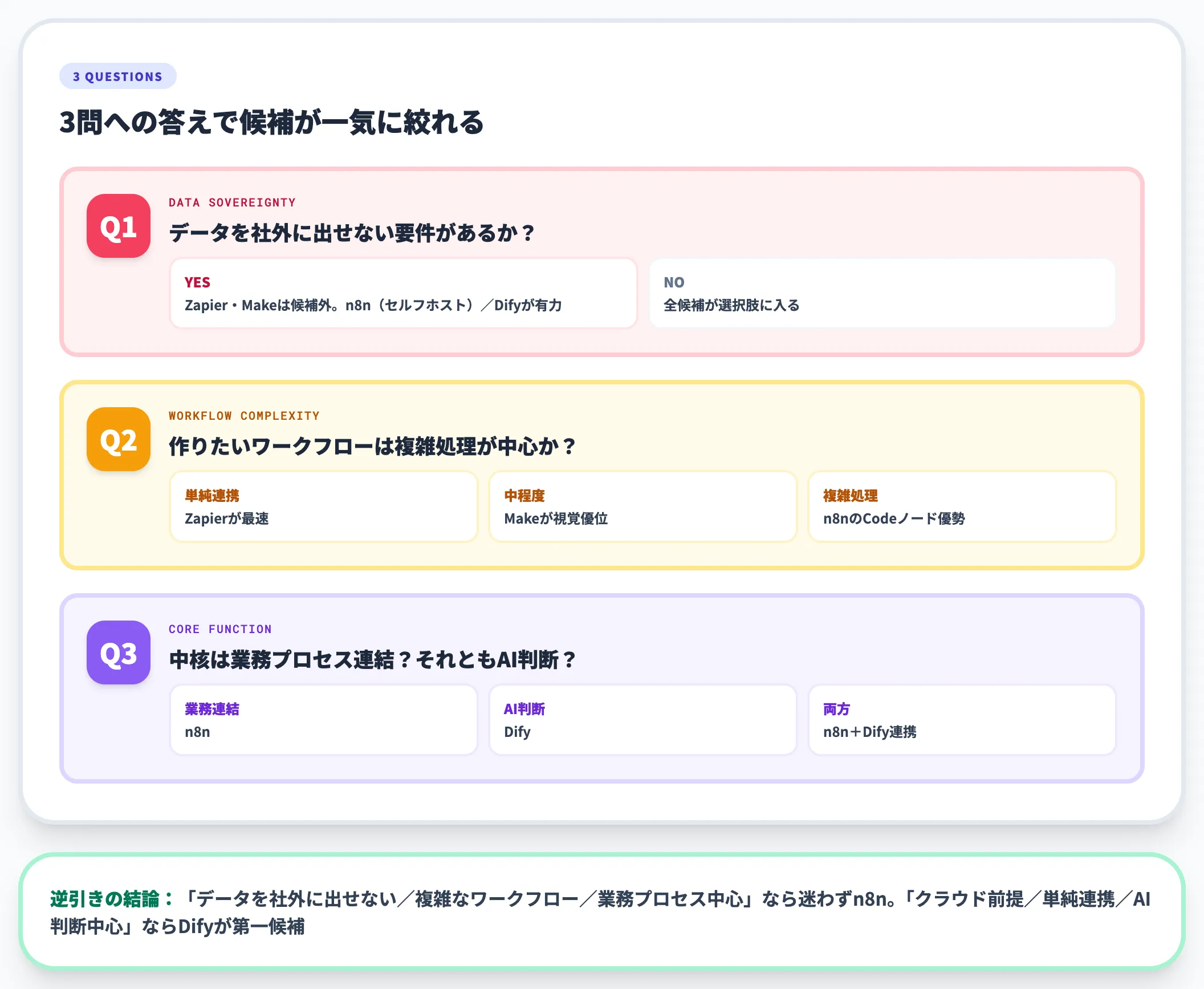Choose the 単純連携 option card

pyautogui.click(x=324, y=506)
